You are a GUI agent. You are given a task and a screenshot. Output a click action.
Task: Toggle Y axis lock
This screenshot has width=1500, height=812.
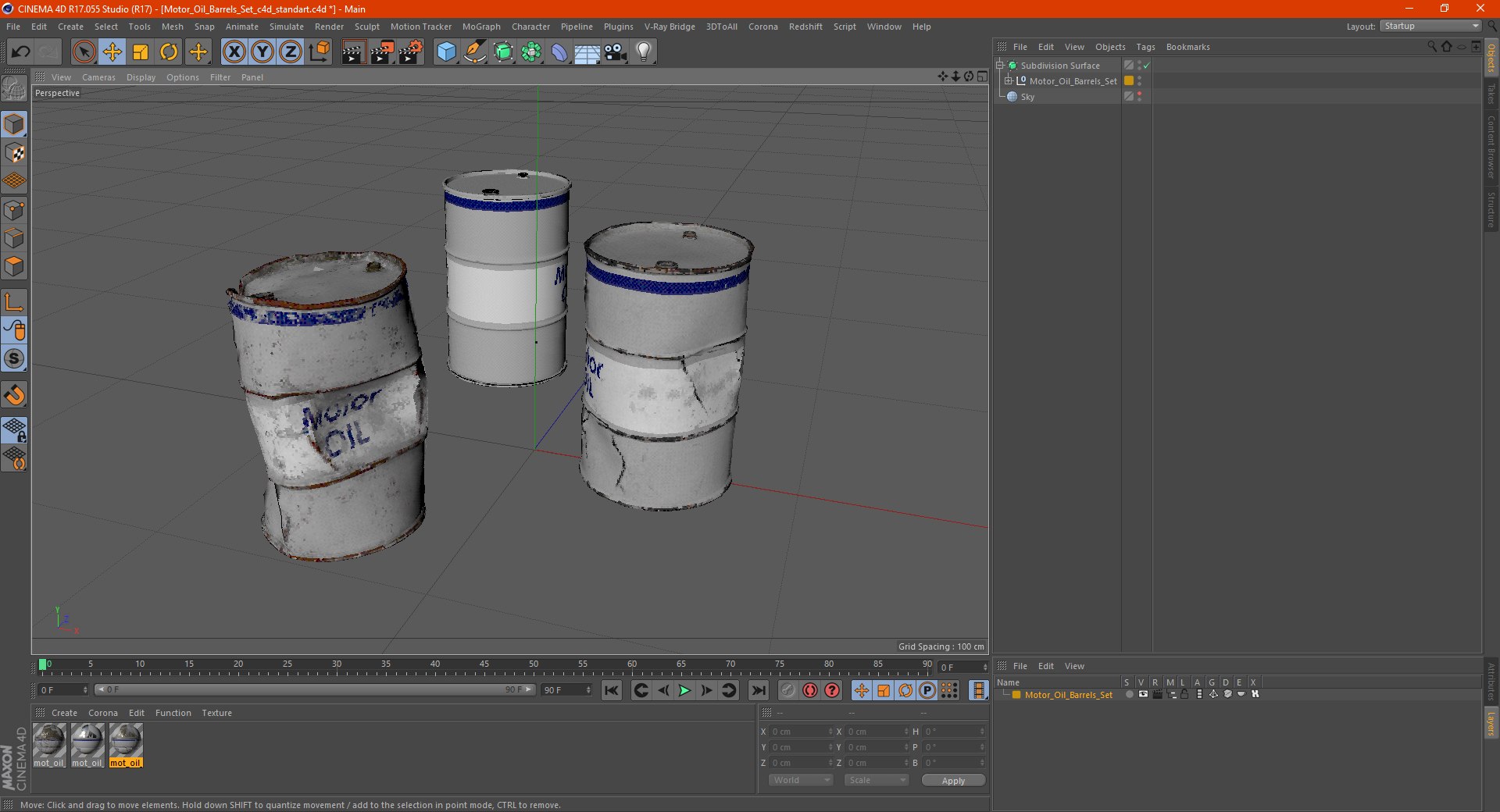[x=262, y=52]
